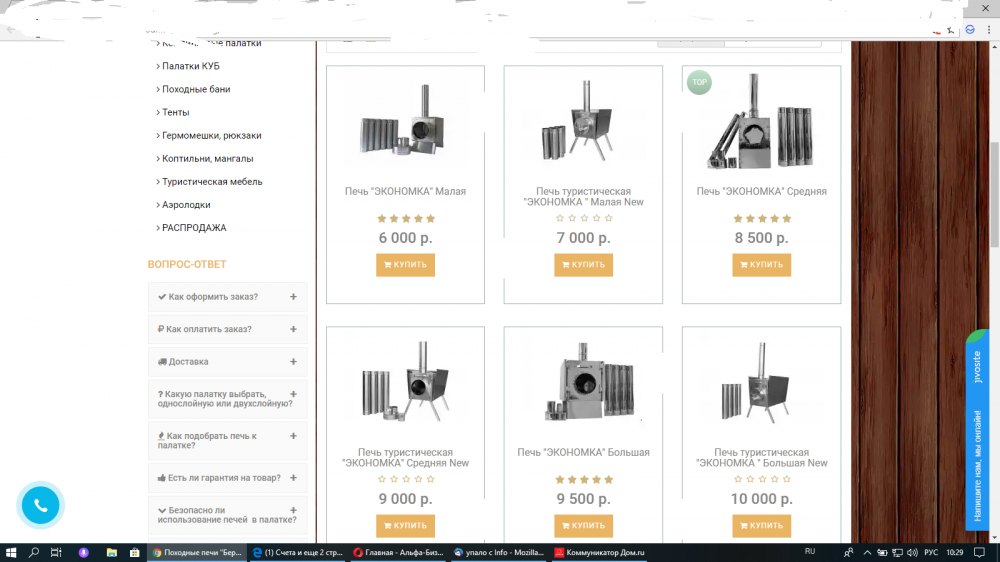1000x562 pixels.
Task: Click the ЭКОНОМКА Большая product image
Action: 583,385
